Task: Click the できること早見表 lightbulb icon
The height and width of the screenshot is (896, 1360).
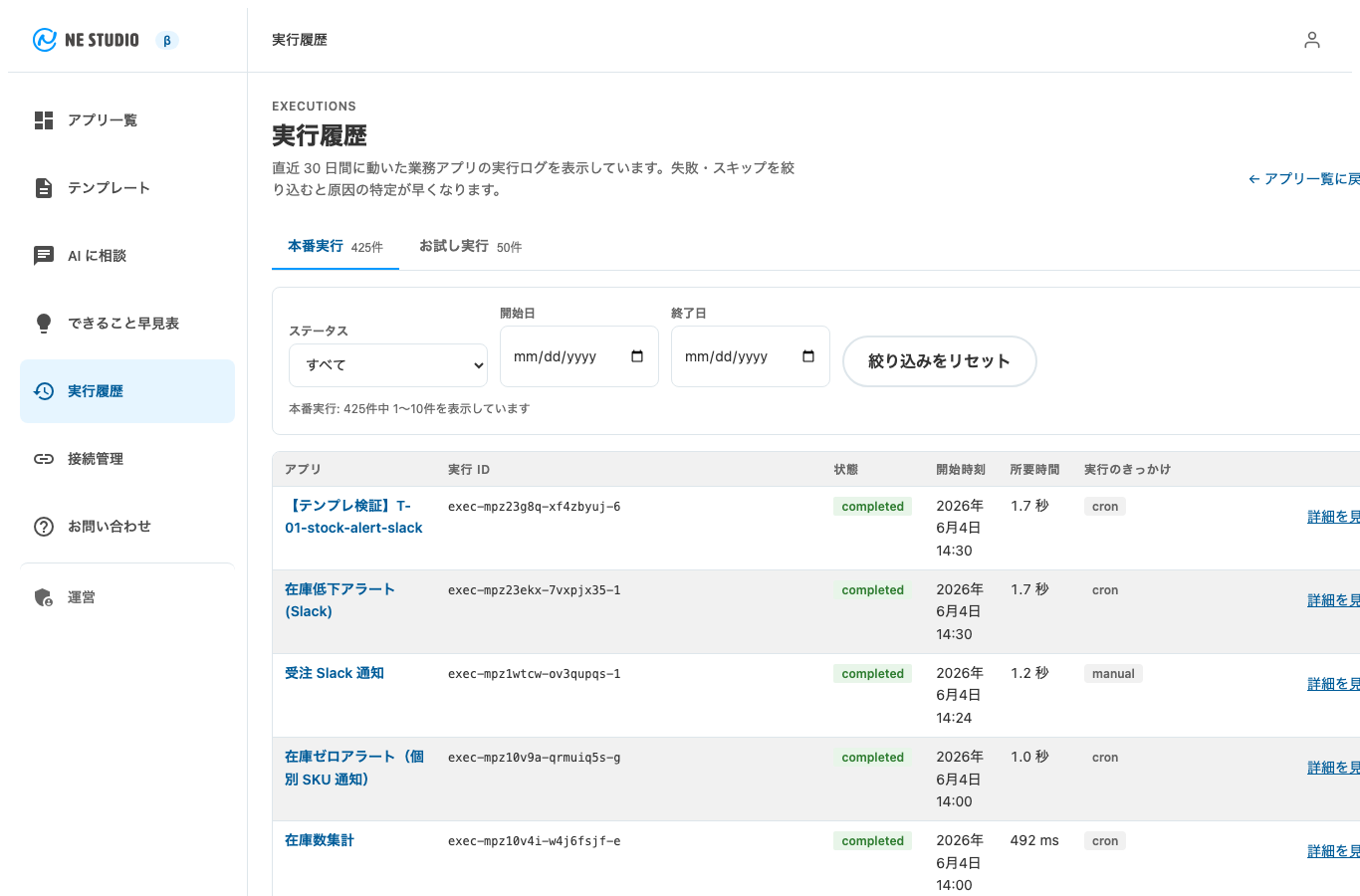Action: [44, 324]
